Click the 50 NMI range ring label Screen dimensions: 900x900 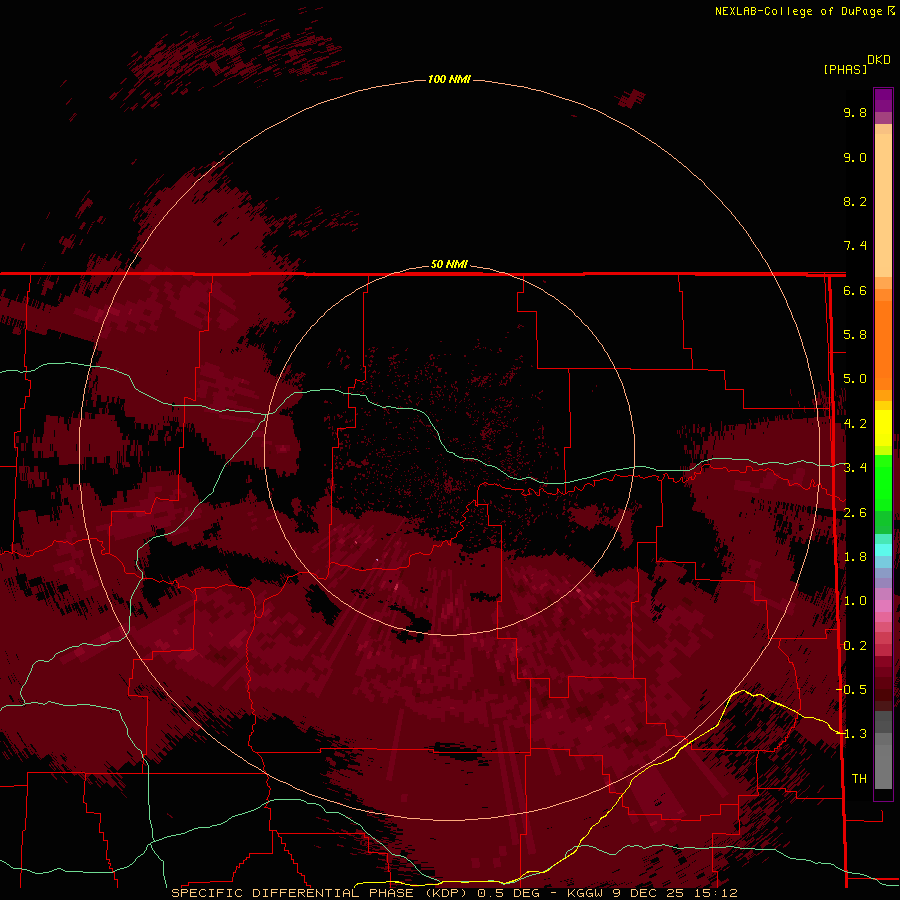(x=449, y=265)
